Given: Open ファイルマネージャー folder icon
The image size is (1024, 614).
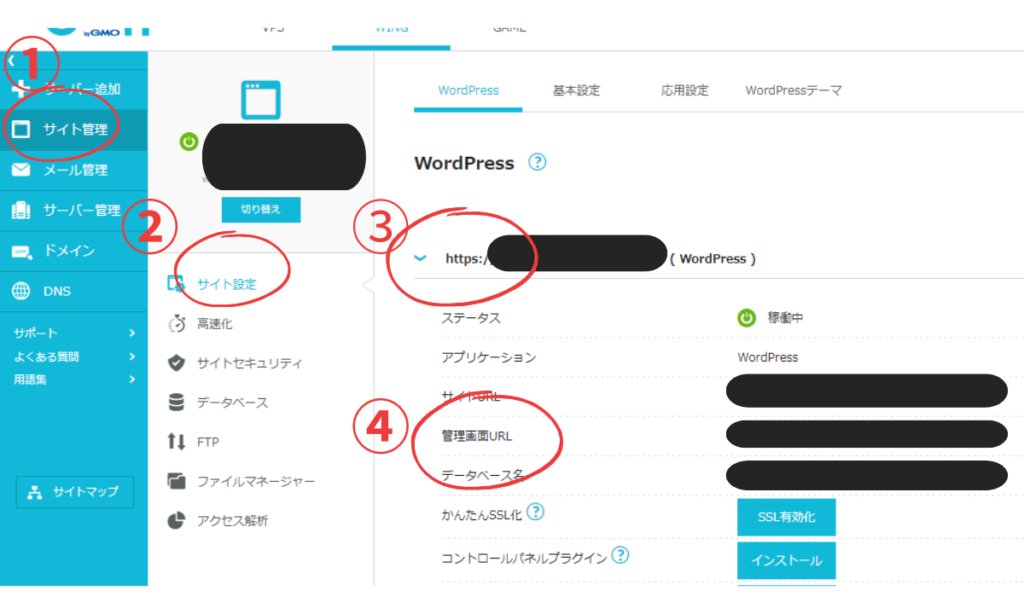Looking at the screenshot, I should [x=176, y=481].
